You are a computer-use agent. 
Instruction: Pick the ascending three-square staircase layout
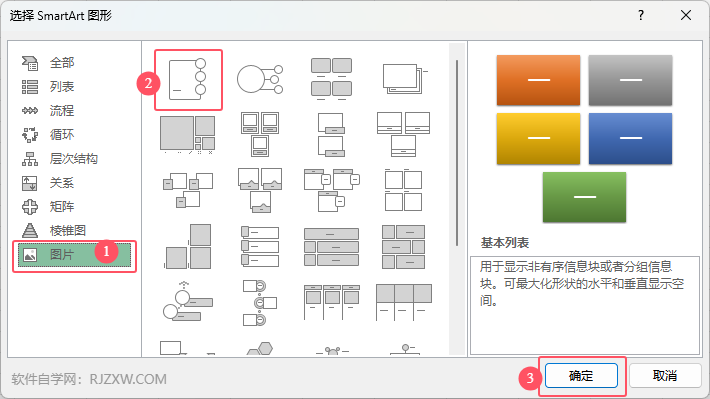[188, 246]
